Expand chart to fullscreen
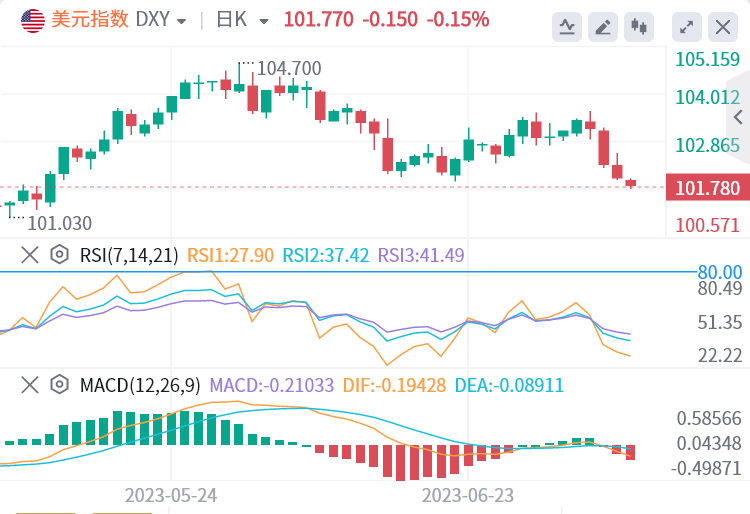This screenshot has height=514, width=750. 686,27
